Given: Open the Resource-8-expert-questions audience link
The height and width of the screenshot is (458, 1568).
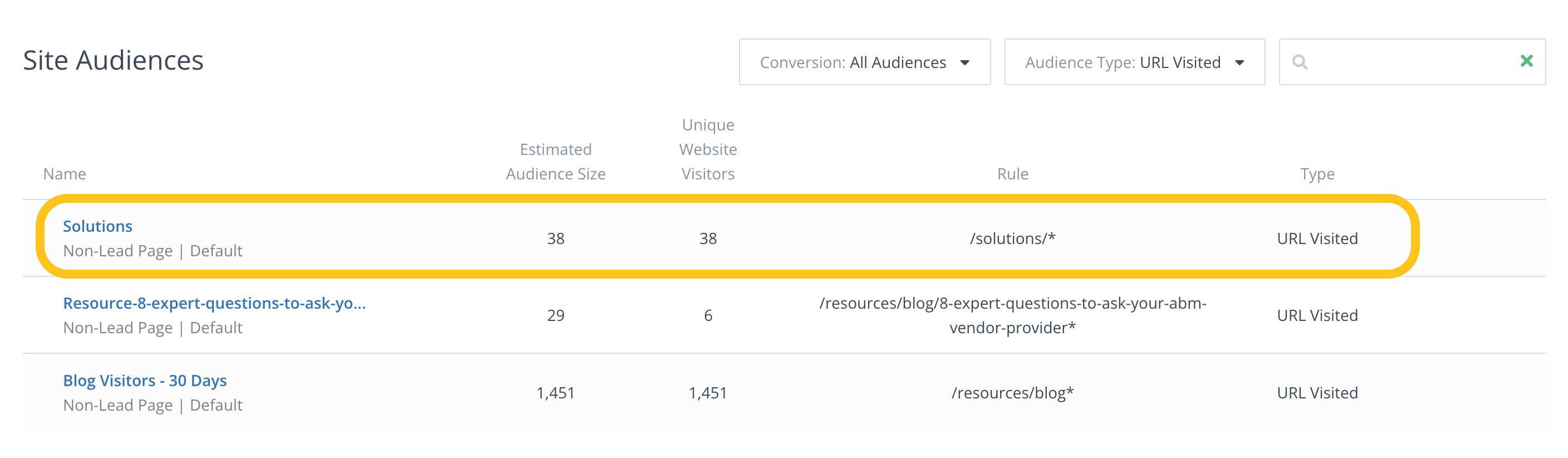Looking at the screenshot, I should [214, 303].
